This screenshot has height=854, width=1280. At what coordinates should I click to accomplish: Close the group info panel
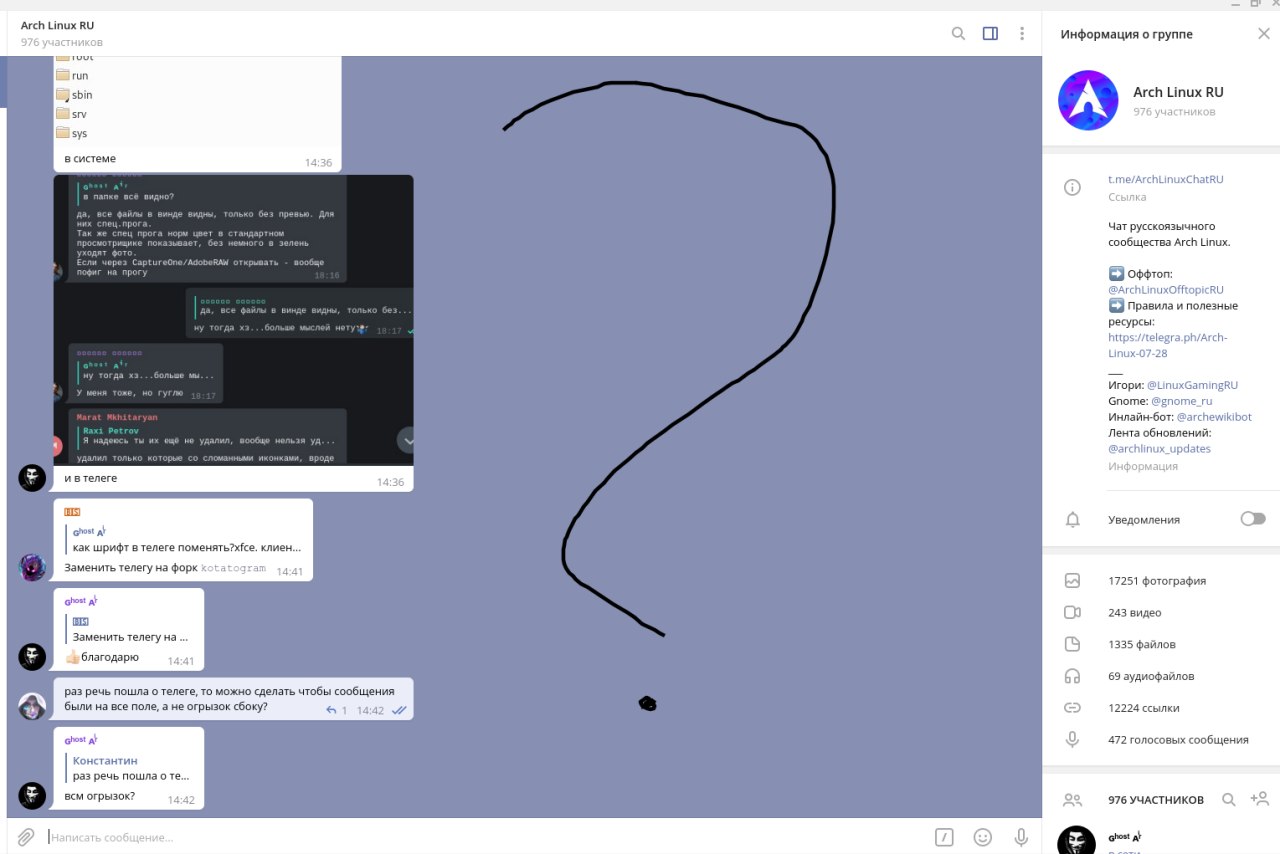pyautogui.click(x=1263, y=34)
